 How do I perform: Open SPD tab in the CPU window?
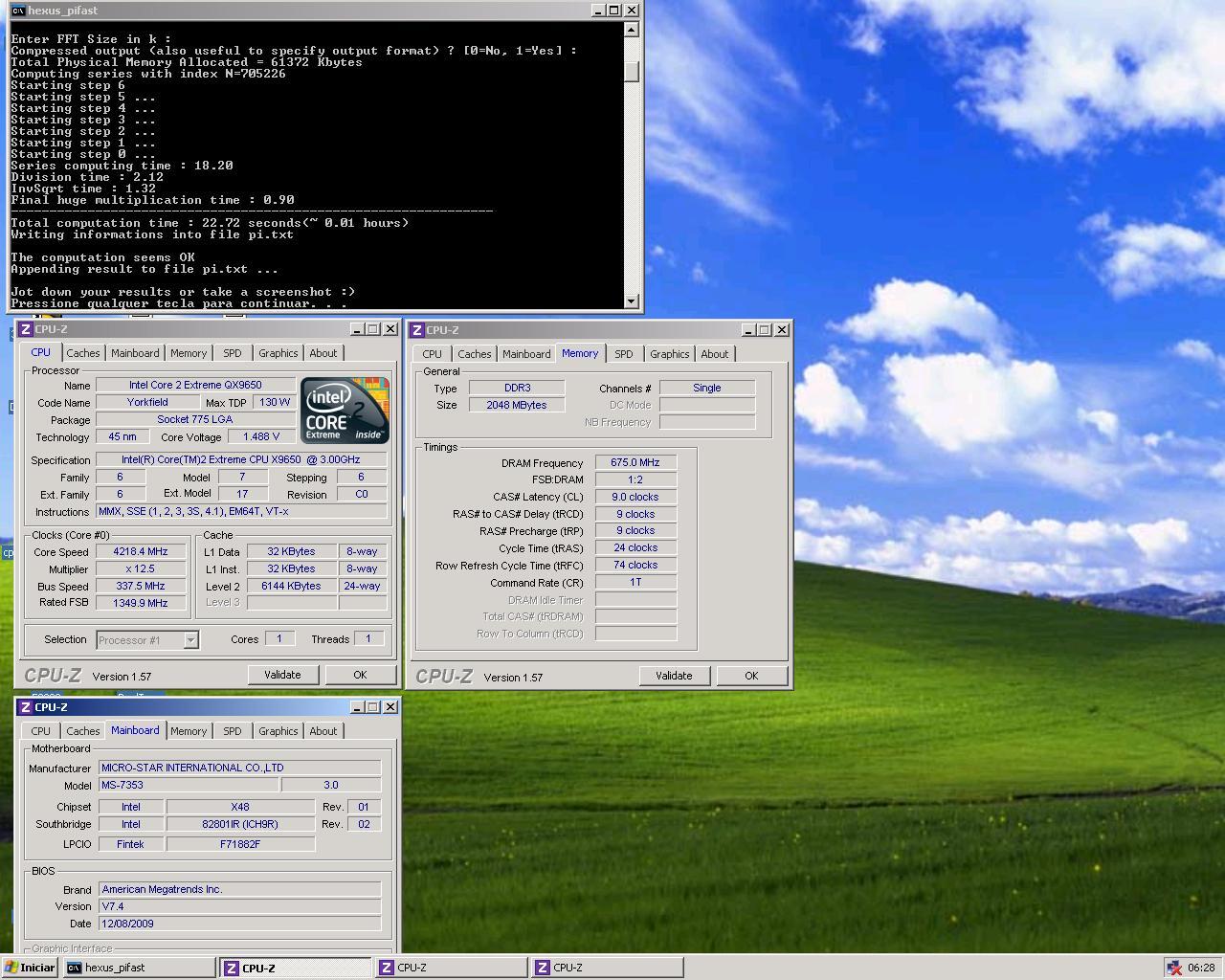233,353
